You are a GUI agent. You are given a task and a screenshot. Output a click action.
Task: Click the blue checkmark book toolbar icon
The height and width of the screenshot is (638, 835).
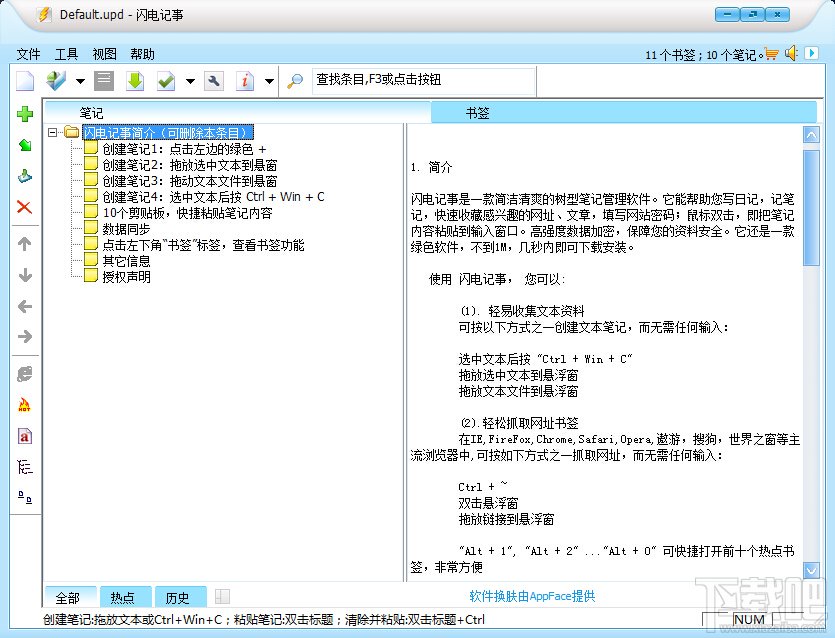pos(56,81)
